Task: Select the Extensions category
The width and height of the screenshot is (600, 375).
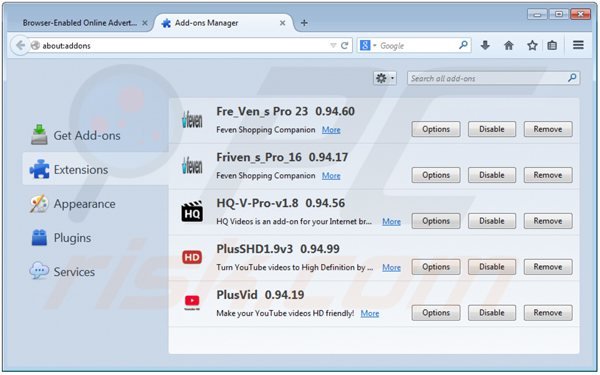Action: 96,169
